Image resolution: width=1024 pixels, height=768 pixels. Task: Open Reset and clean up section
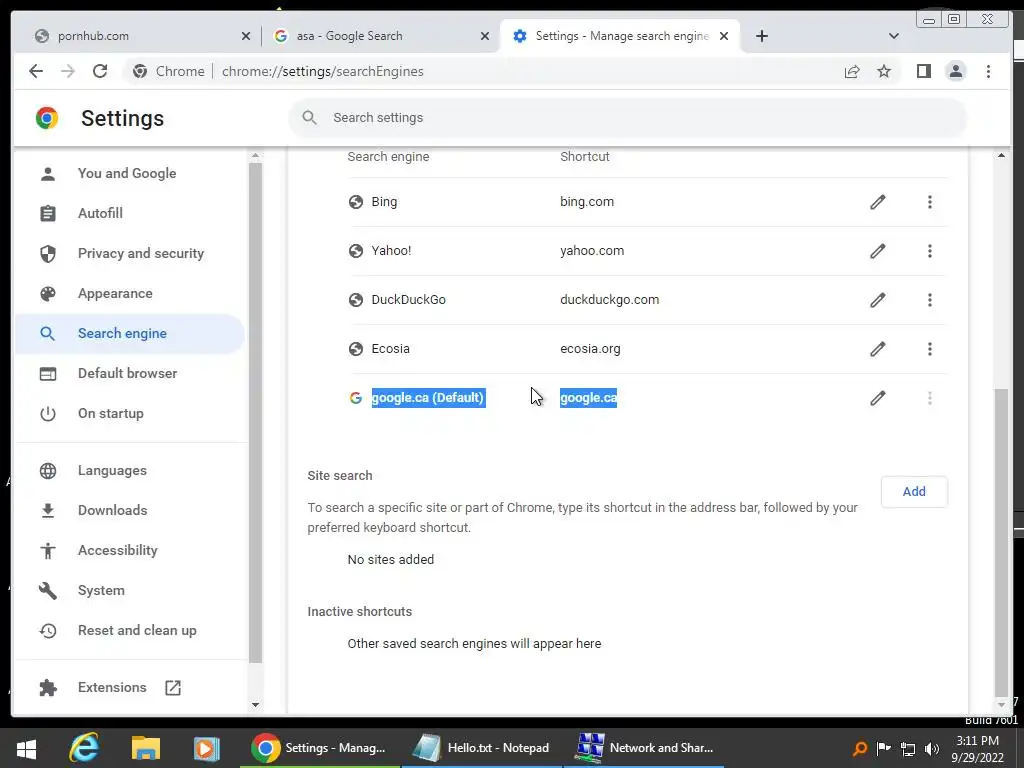[129, 630]
